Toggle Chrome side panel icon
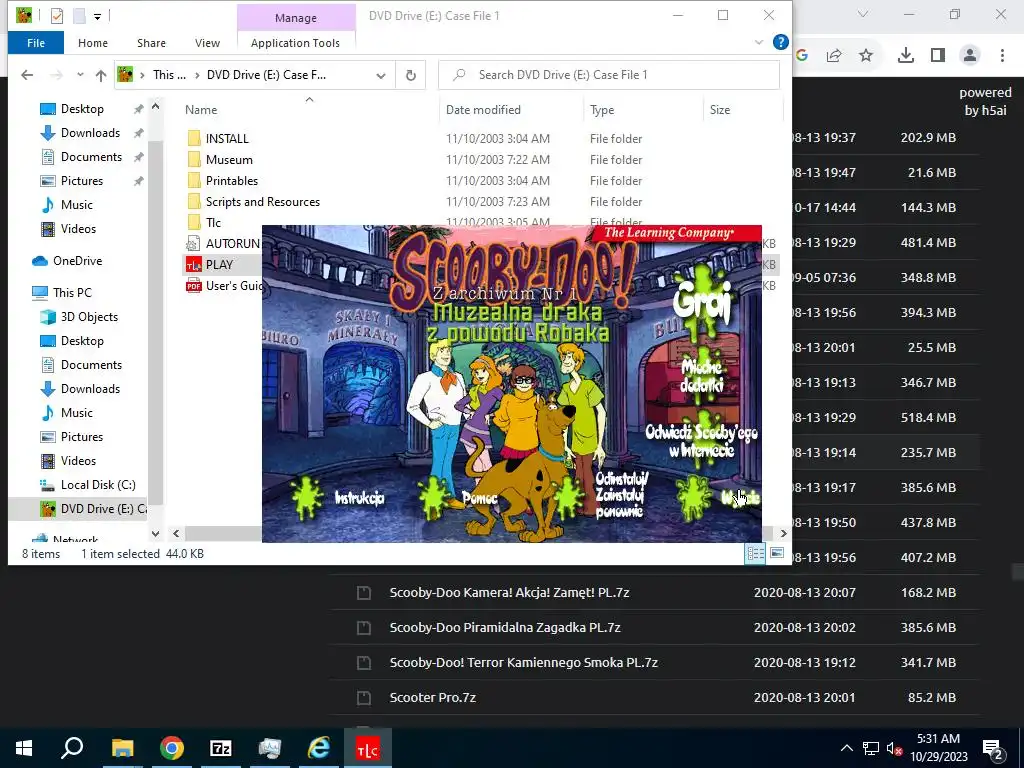 pos(938,56)
